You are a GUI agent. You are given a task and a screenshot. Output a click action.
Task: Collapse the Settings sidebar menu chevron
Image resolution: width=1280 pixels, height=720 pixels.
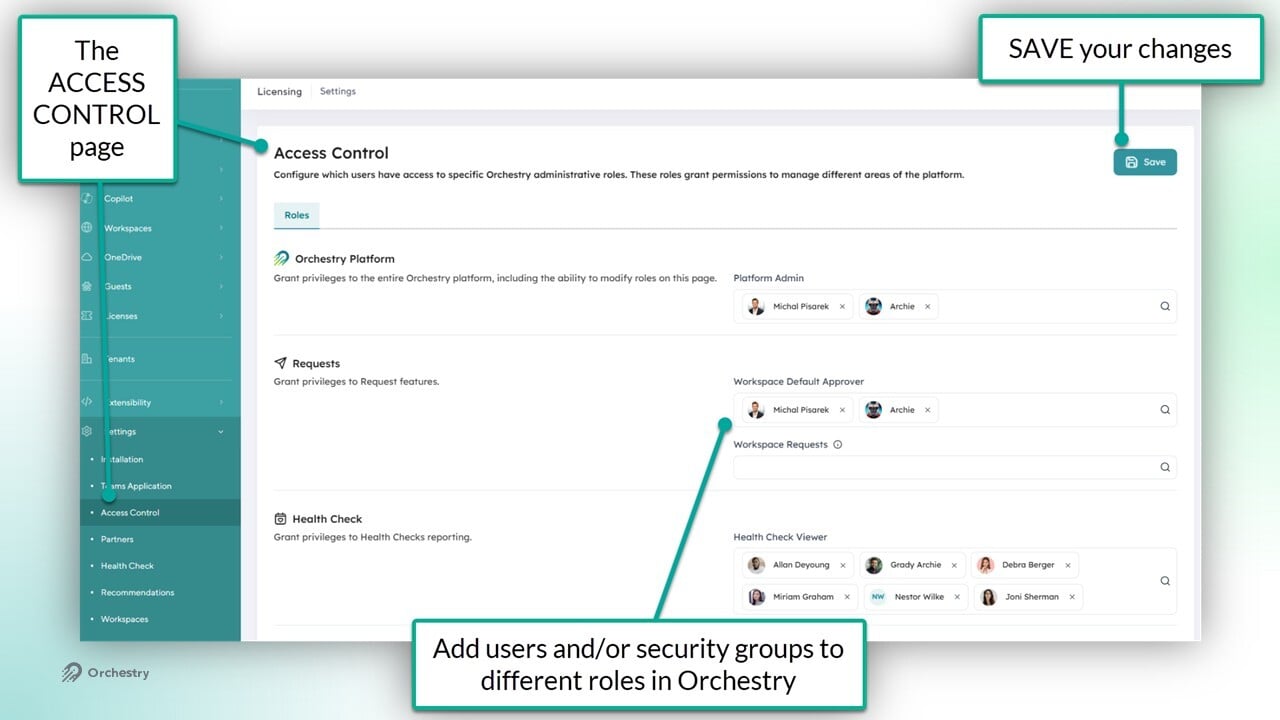221,432
